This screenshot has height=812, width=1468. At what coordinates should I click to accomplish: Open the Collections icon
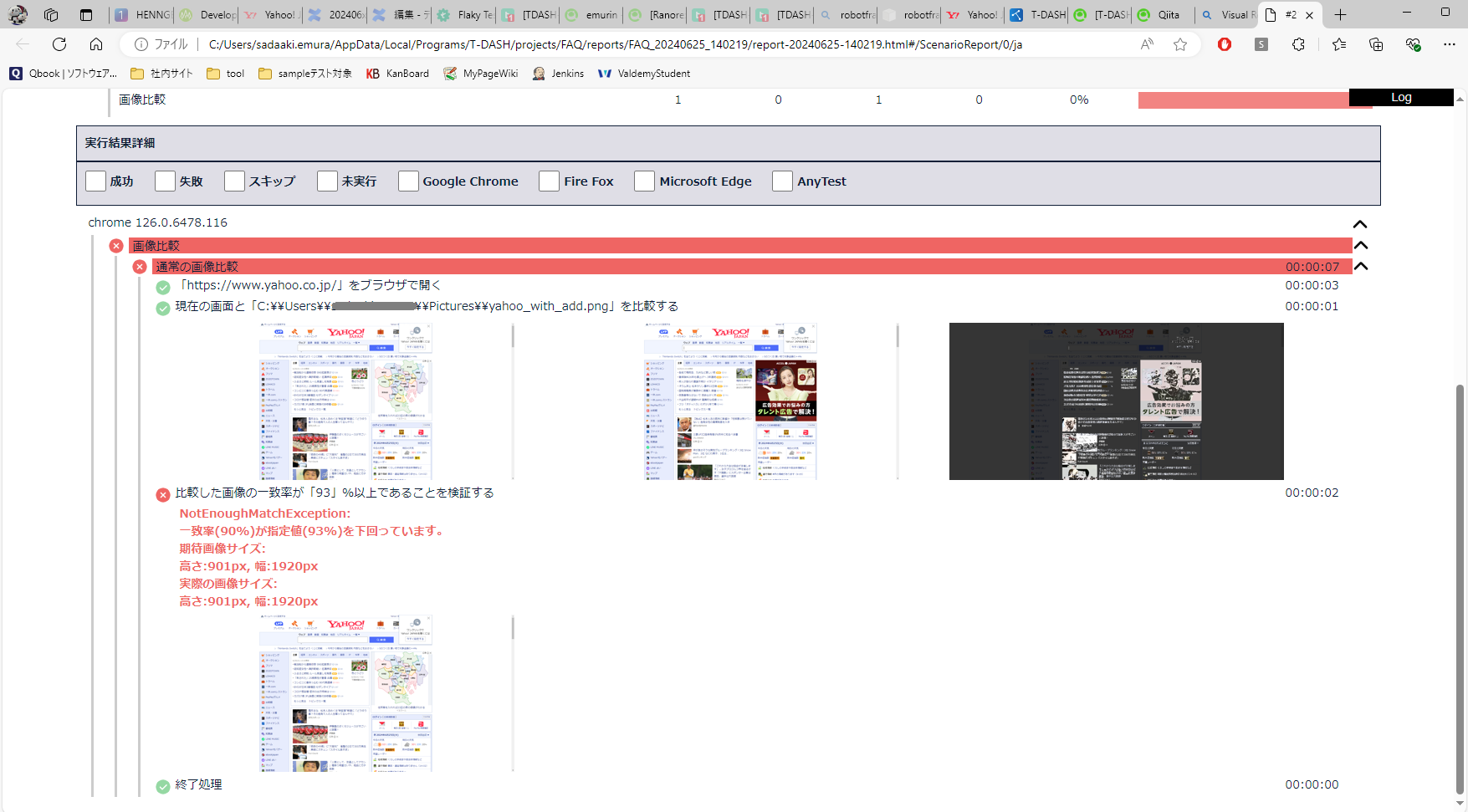[1376, 44]
